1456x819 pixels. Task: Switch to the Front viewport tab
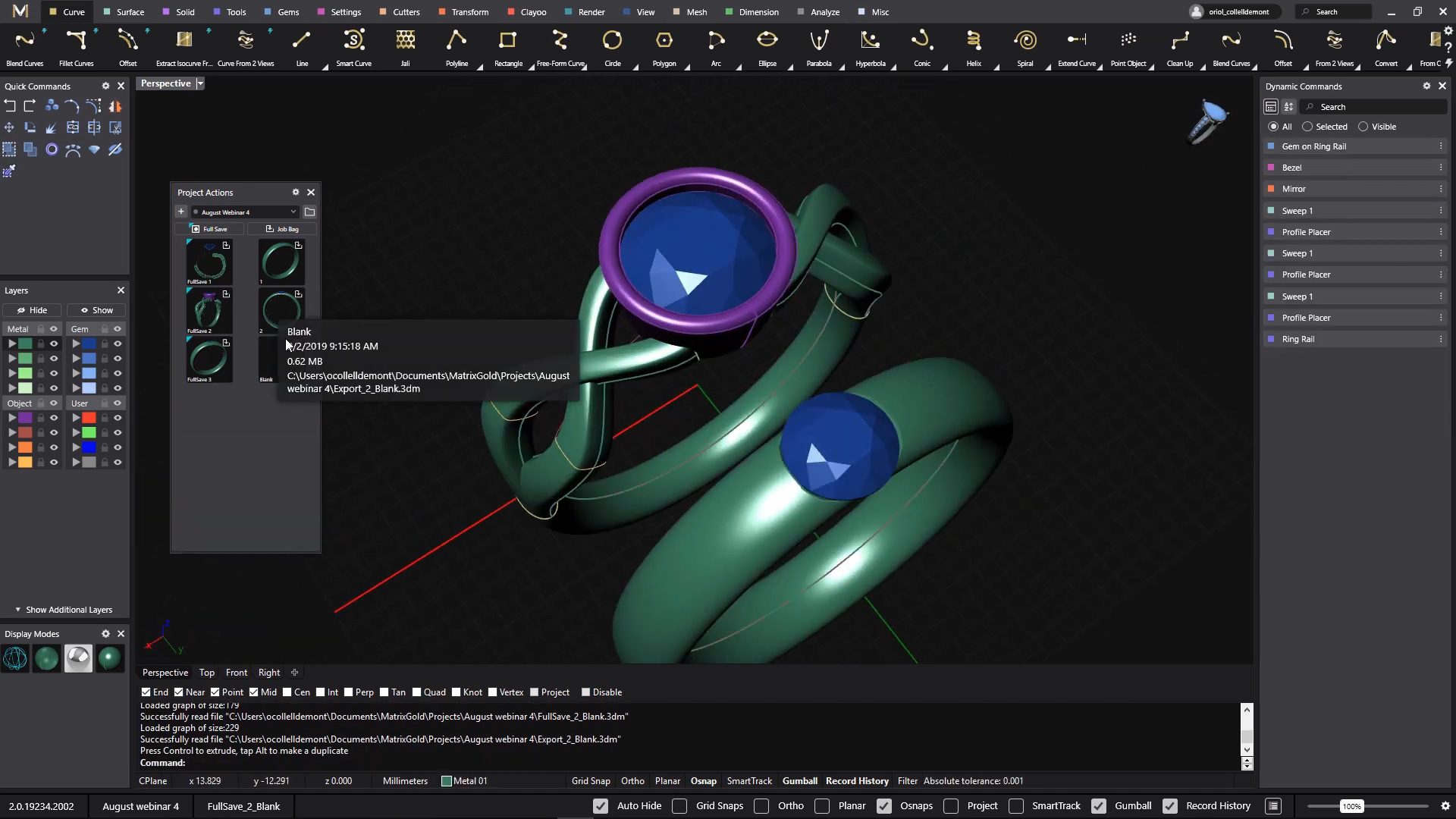click(236, 673)
